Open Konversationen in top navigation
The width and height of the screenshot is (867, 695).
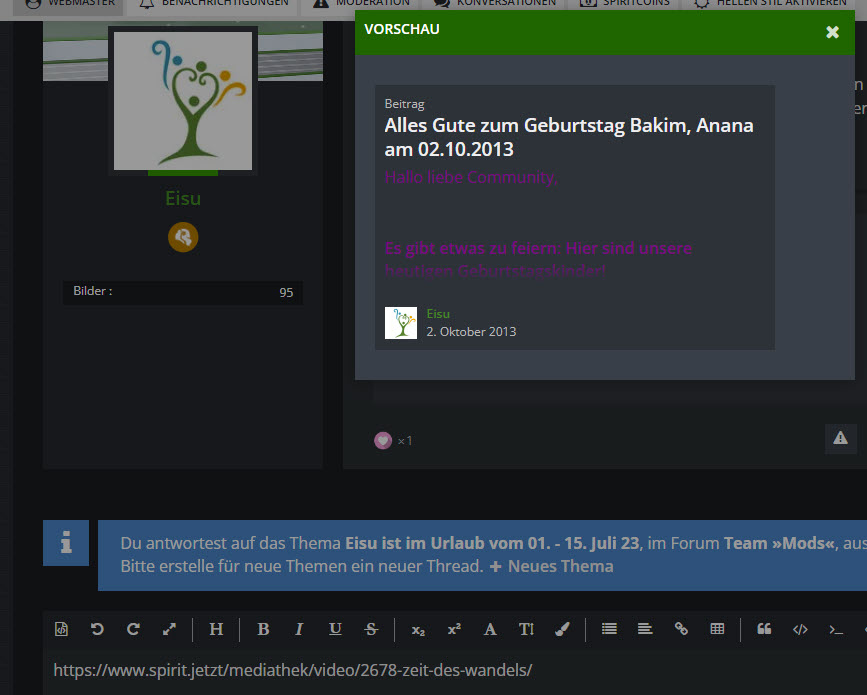[495, 4]
